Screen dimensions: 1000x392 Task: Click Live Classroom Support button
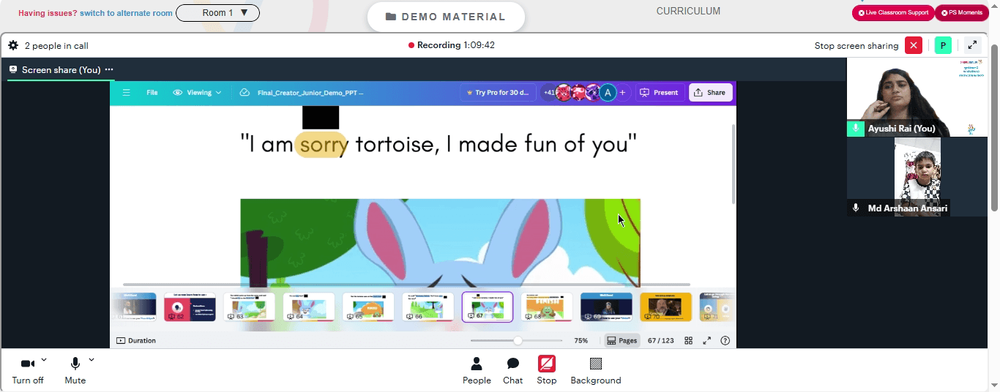click(893, 13)
